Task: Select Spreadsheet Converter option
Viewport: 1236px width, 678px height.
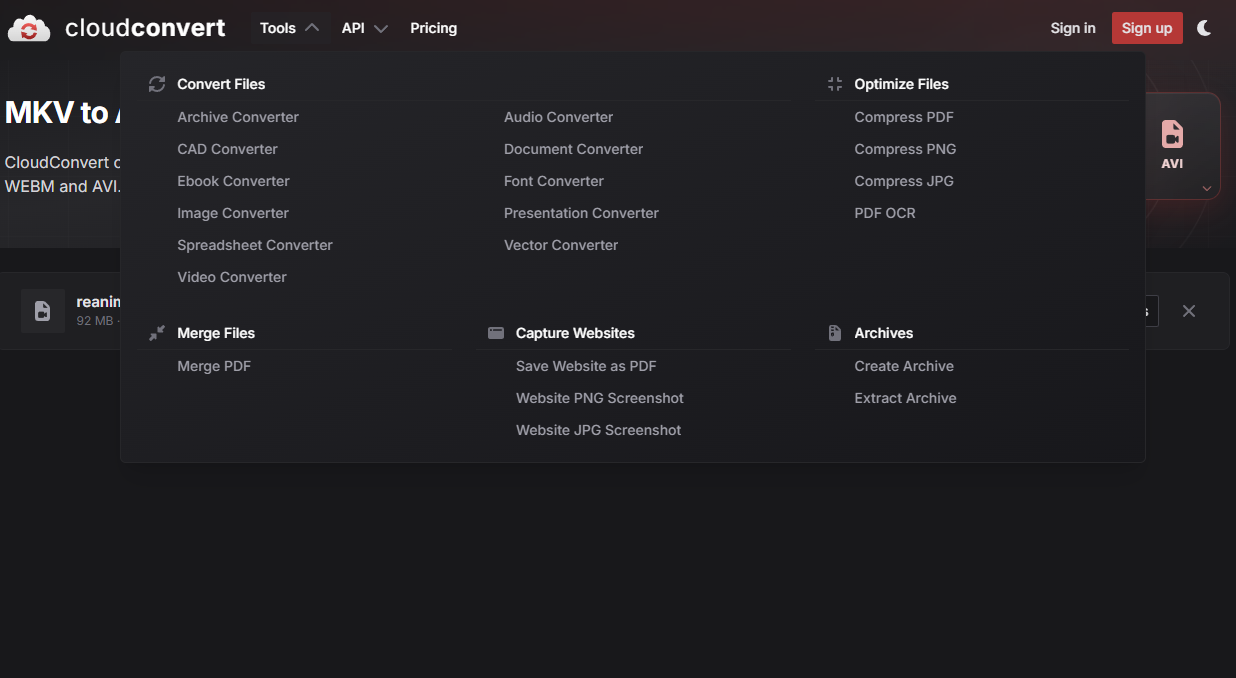Action: click(x=255, y=245)
